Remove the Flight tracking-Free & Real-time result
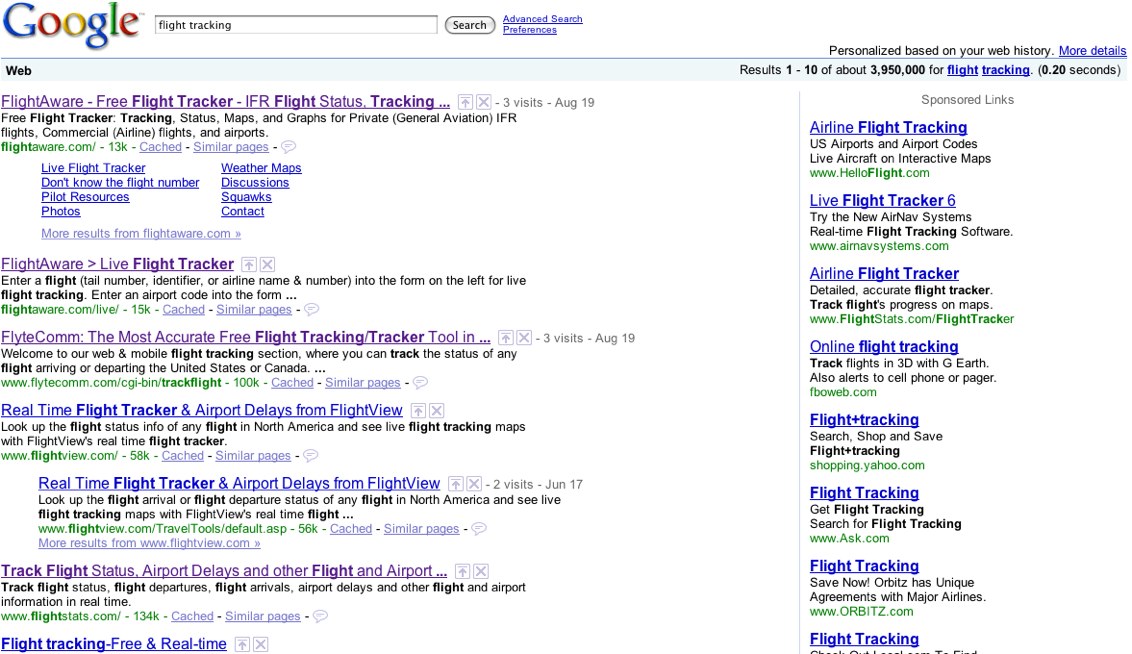1132x654 pixels. 261,645
